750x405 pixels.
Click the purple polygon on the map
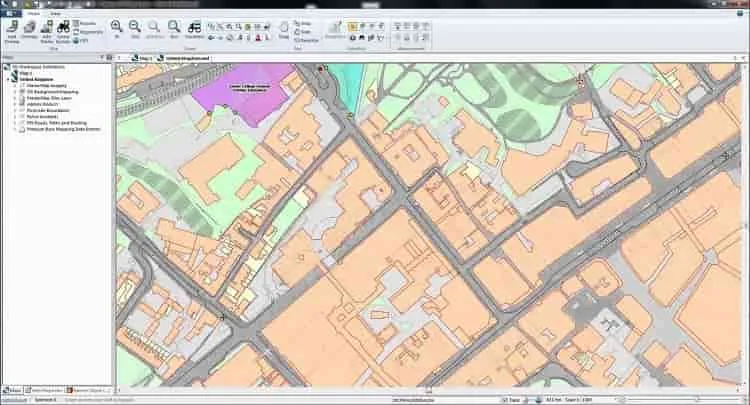(247, 93)
